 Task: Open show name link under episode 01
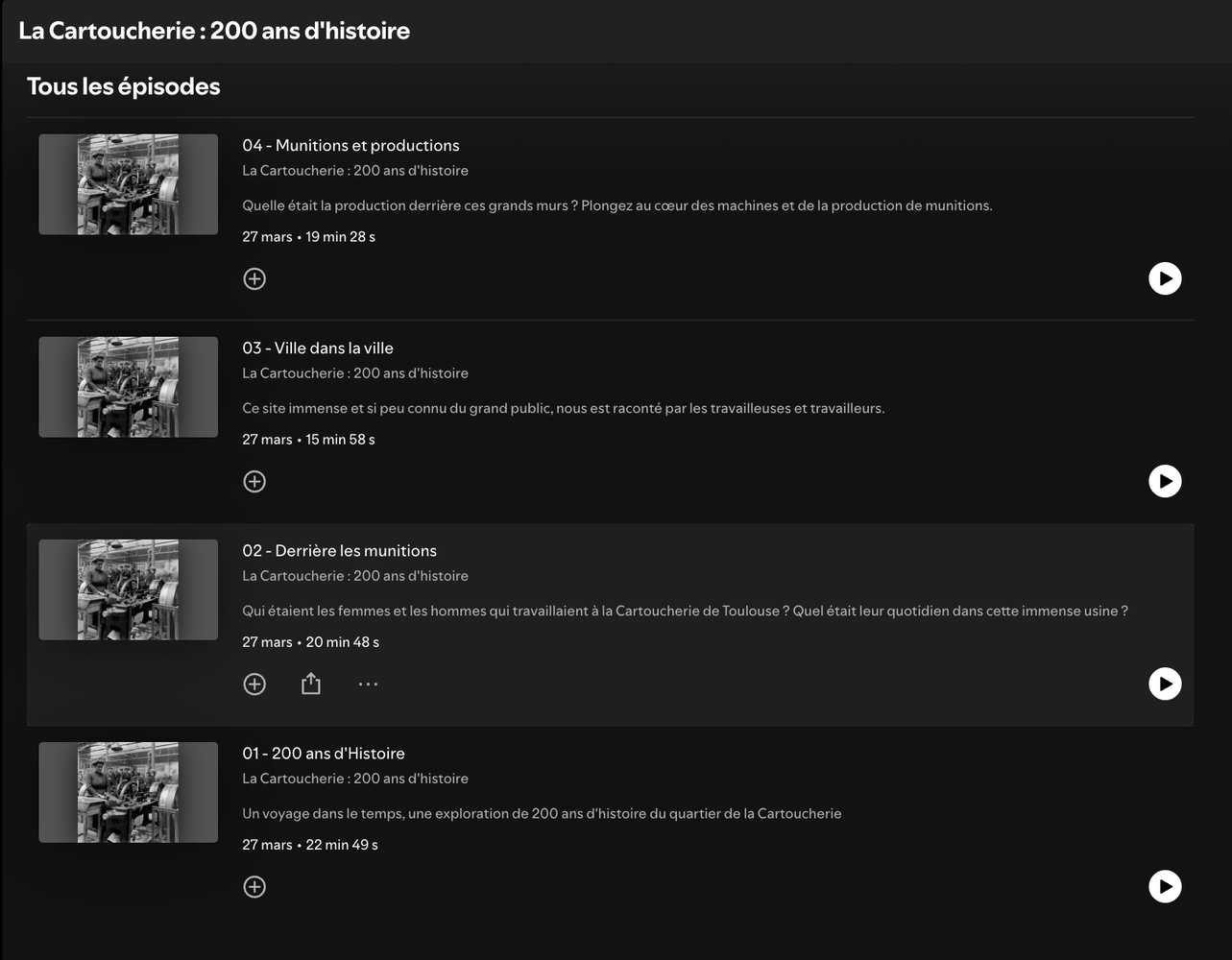pyautogui.click(x=355, y=778)
